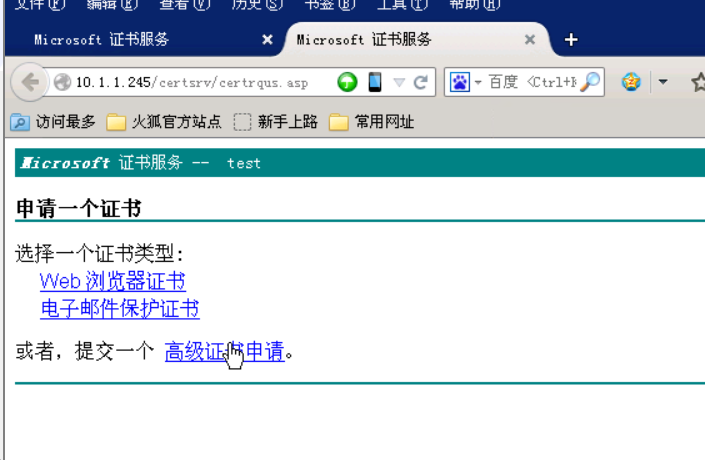
Task: Go back with the browser back arrow
Action: click(x=30, y=82)
